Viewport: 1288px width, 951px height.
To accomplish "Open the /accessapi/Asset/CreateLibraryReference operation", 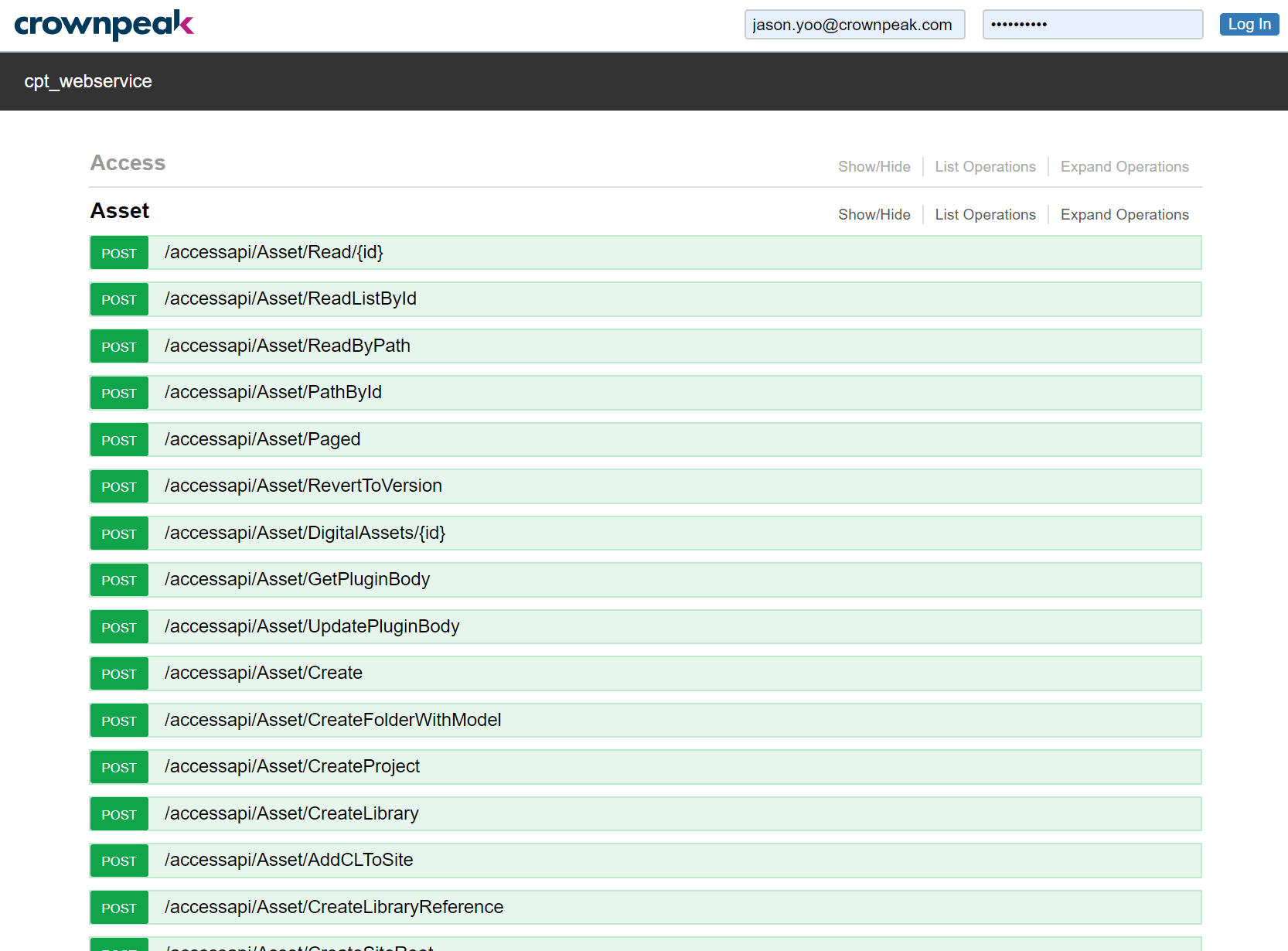I will (334, 907).
